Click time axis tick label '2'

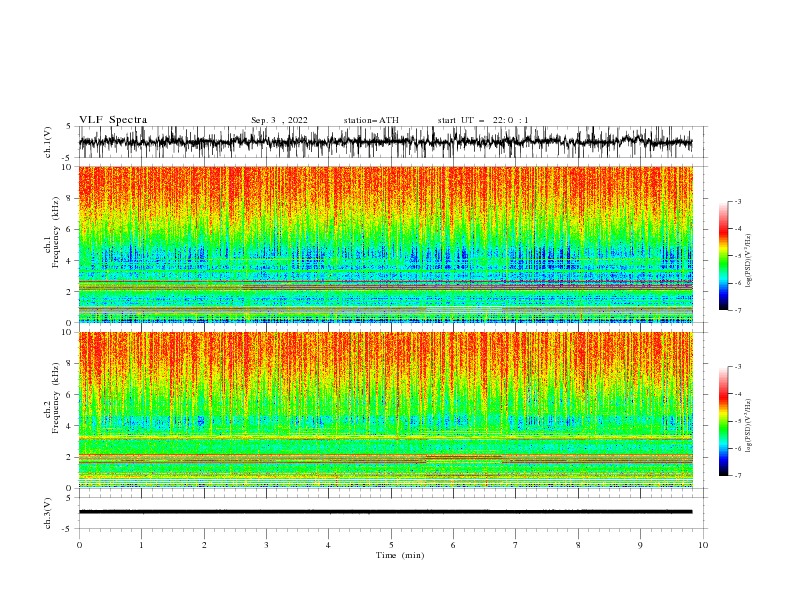point(204,545)
